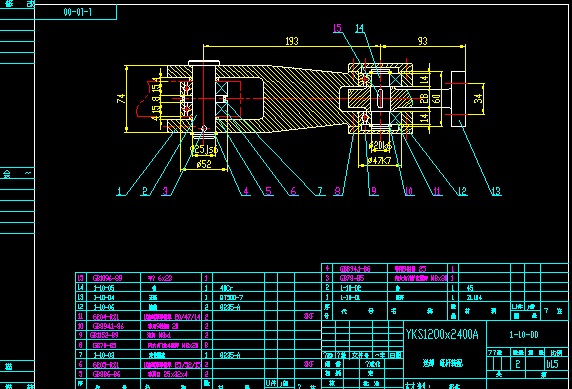
Task: Select the 40Cr material cell
Action: pos(227,288)
